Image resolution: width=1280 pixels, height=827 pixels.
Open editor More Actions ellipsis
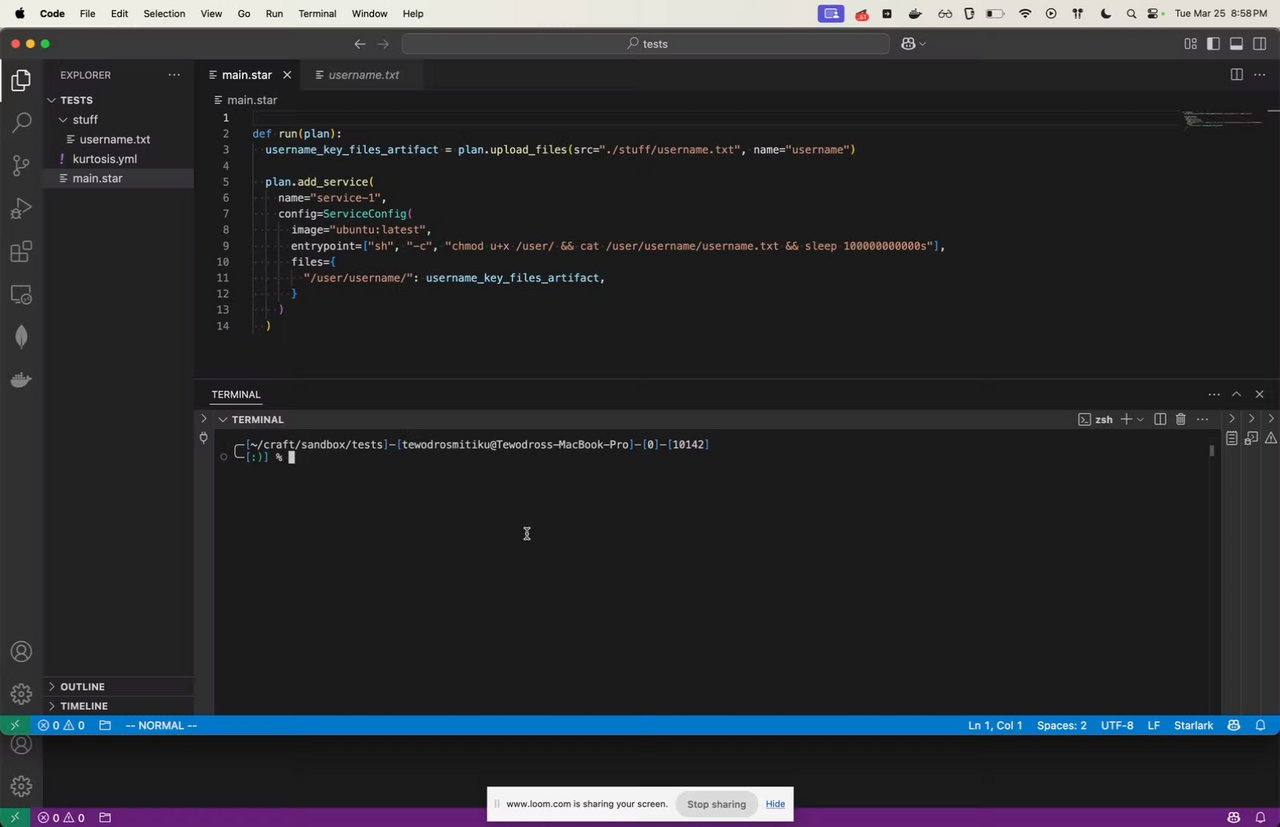coord(1260,75)
